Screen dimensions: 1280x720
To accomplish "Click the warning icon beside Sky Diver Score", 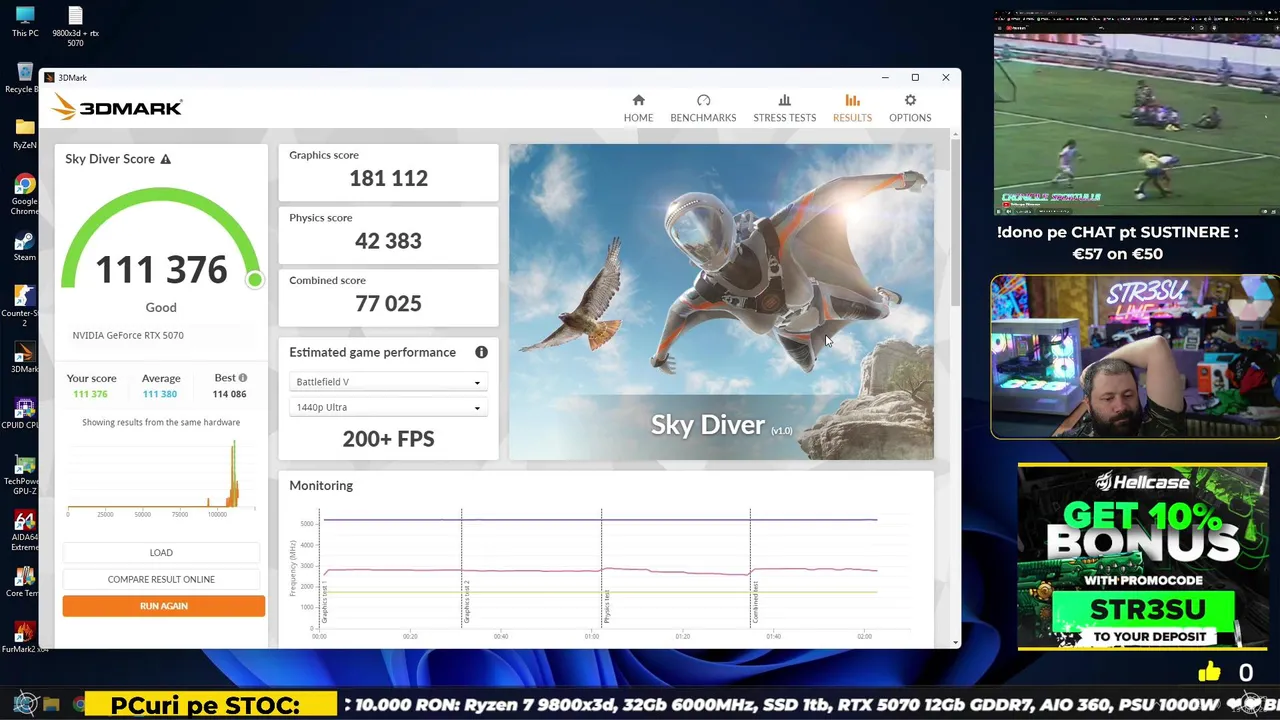I will (x=166, y=159).
